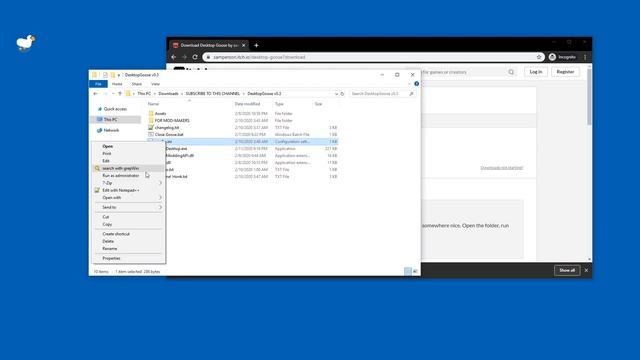Click the Help icon in the Explorer ribbon
640x360 pixels.
click(416, 84)
